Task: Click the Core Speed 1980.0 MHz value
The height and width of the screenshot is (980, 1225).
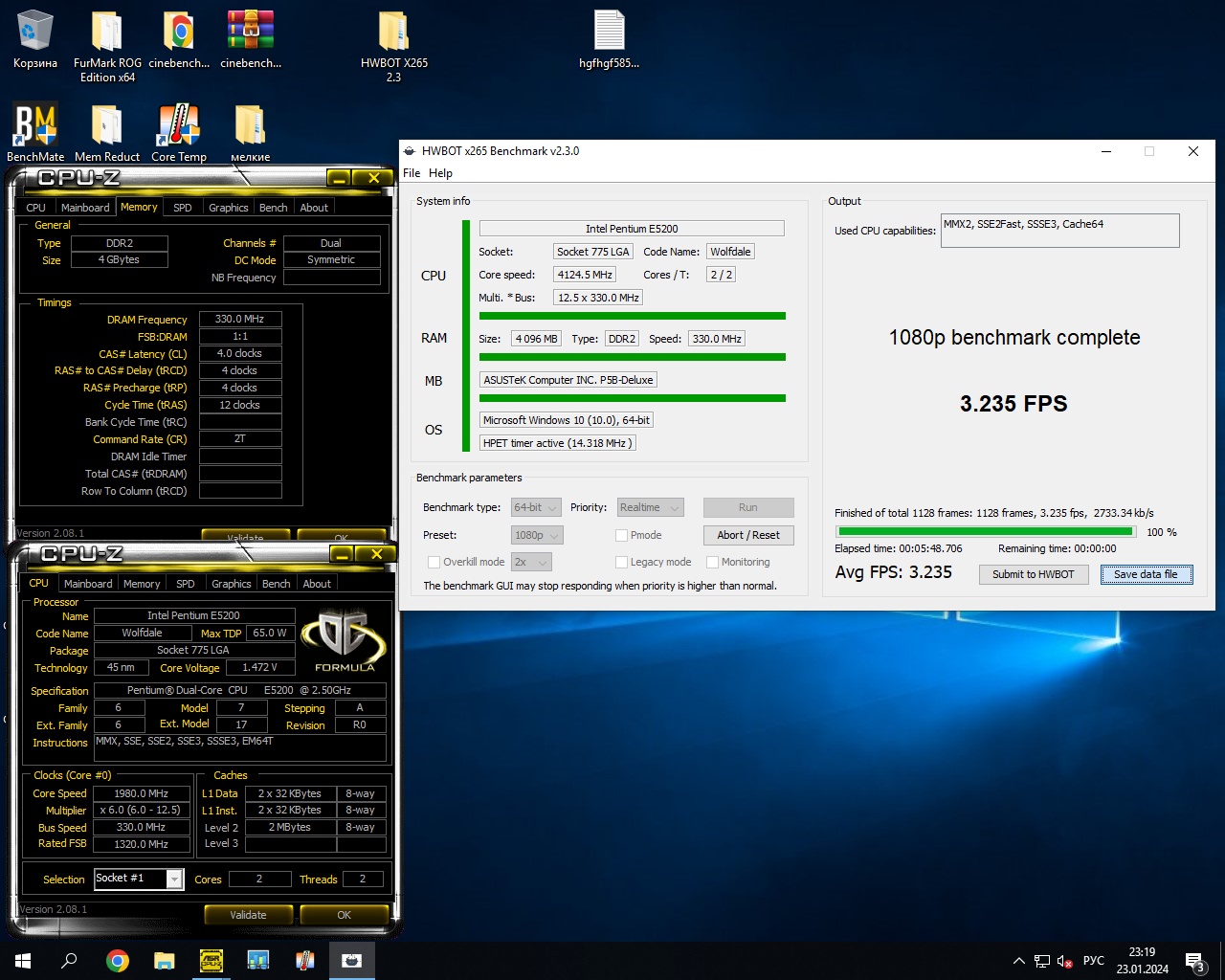Action: coord(142,794)
